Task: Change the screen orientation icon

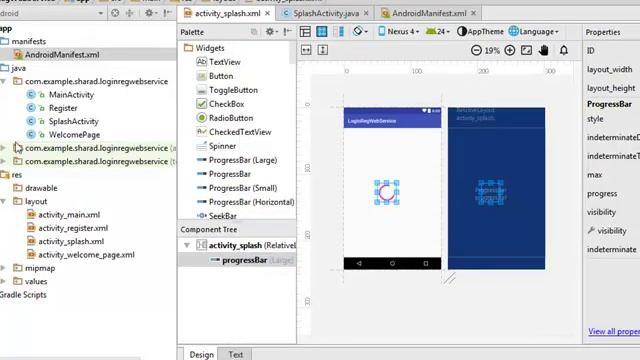Action: (360, 31)
